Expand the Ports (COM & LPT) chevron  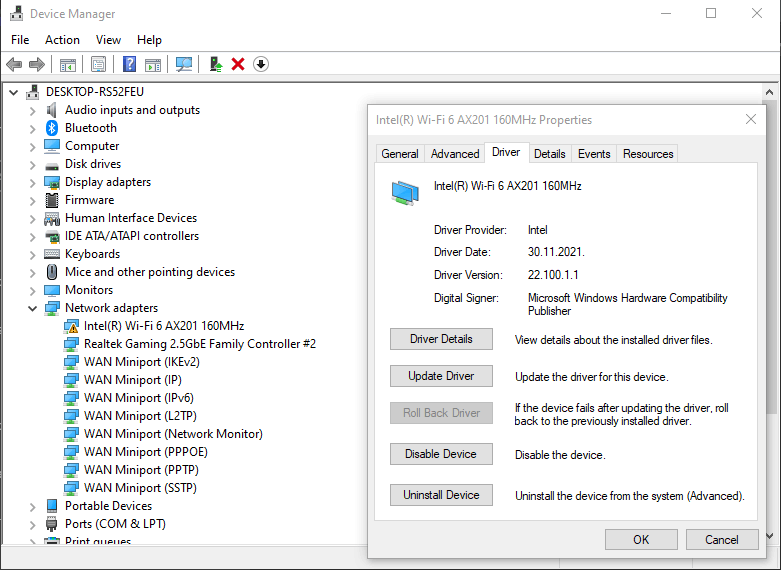32,524
